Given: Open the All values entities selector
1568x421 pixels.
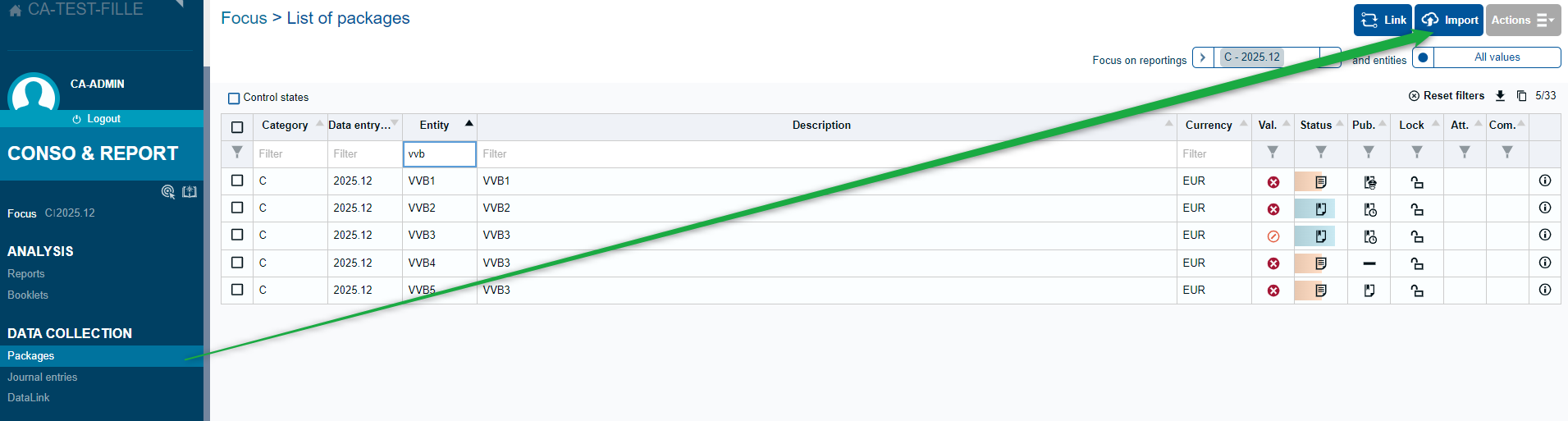Looking at the screenshot, I should pyautogui.click(x=1497, y=57).
